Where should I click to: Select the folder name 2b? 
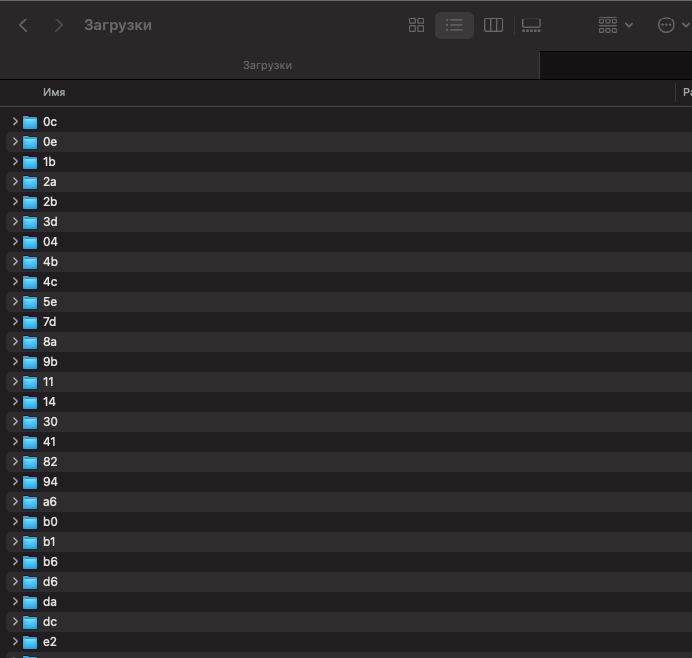[x=50, y=202]
